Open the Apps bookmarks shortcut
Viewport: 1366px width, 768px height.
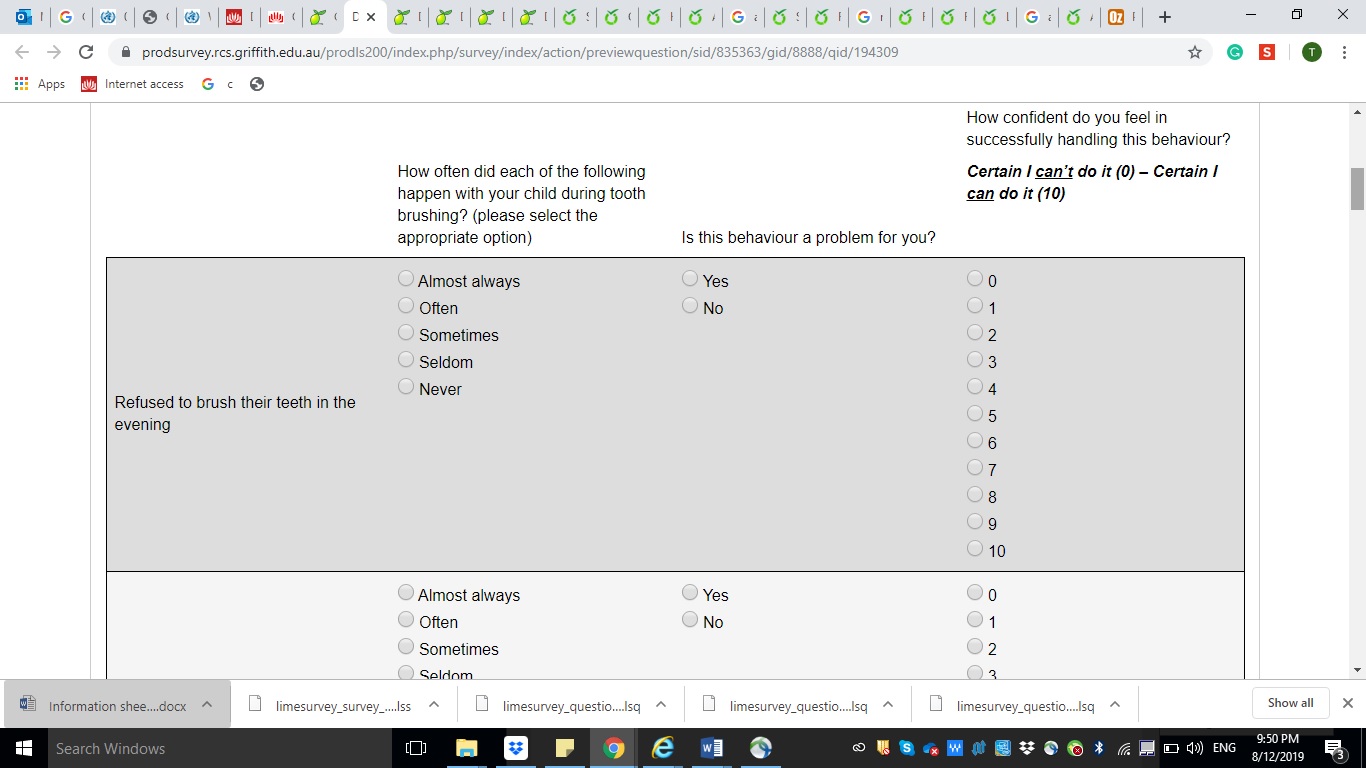pyautogui.click(x=40, y=84)
